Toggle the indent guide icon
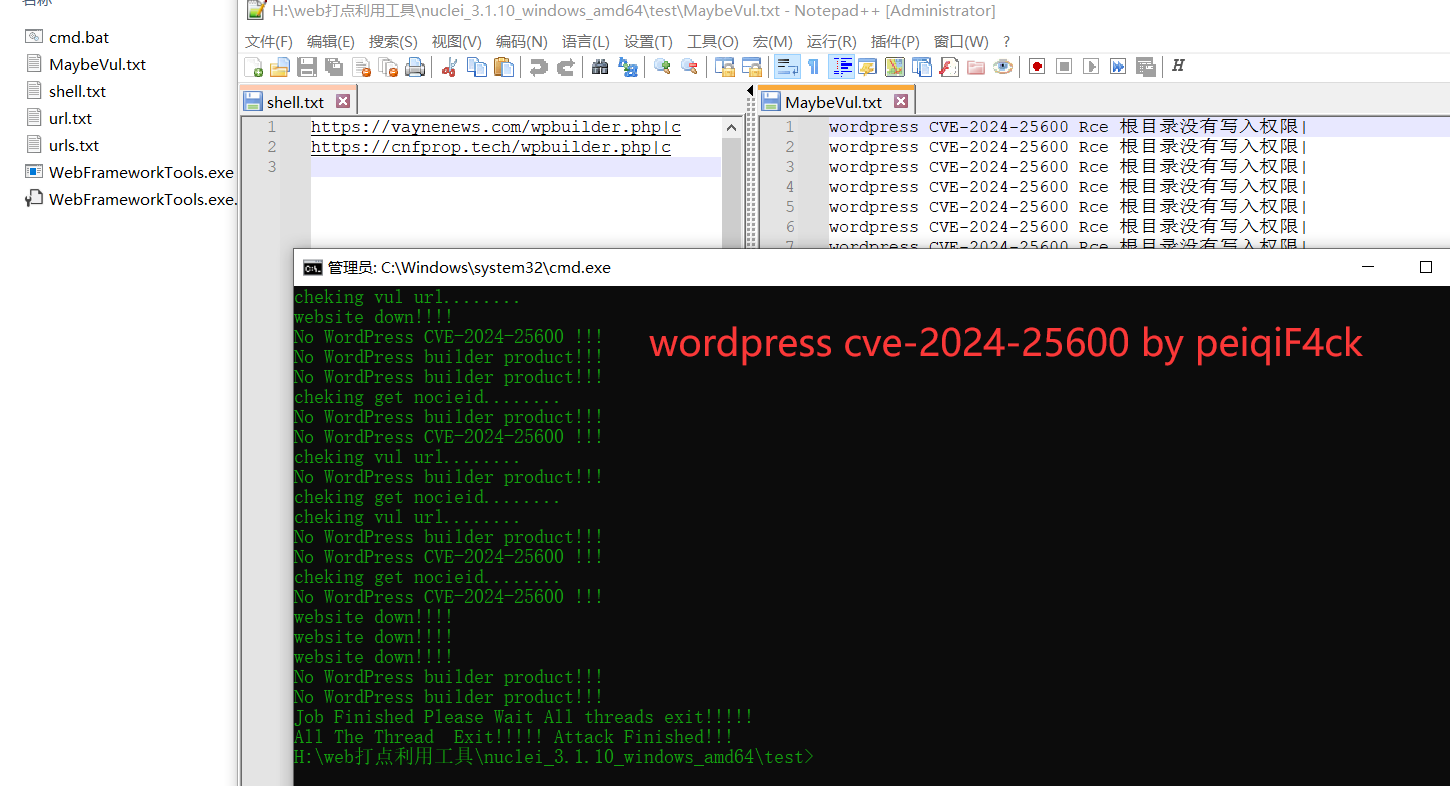The image size is (1450, 786). pyautogui.click(x=842, y=67)
